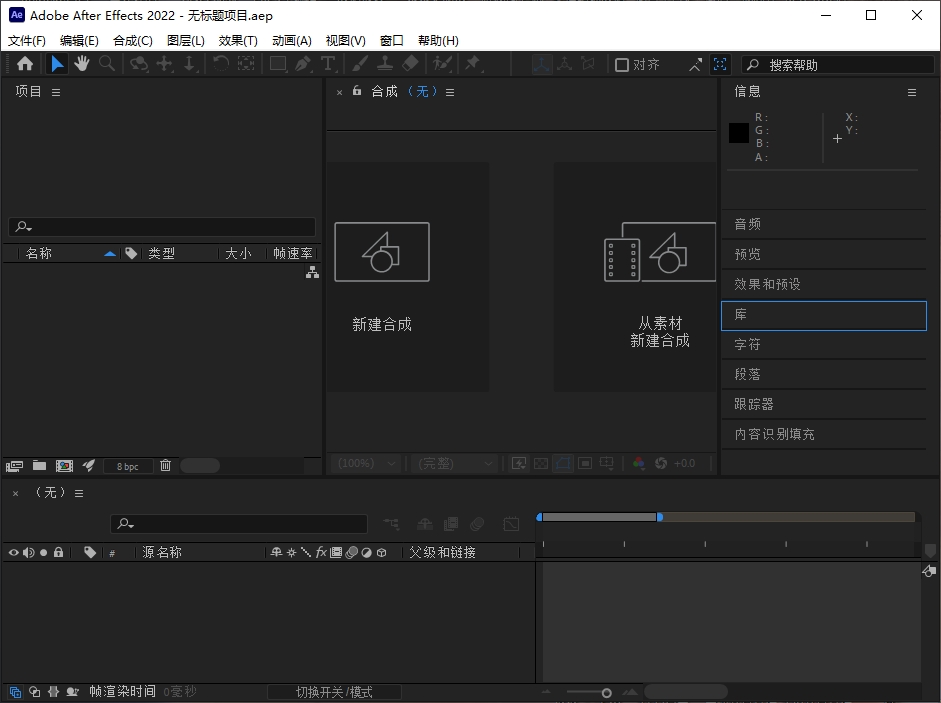
Task: Click the 搜索帮助 search field
Action: coord(840,65)
